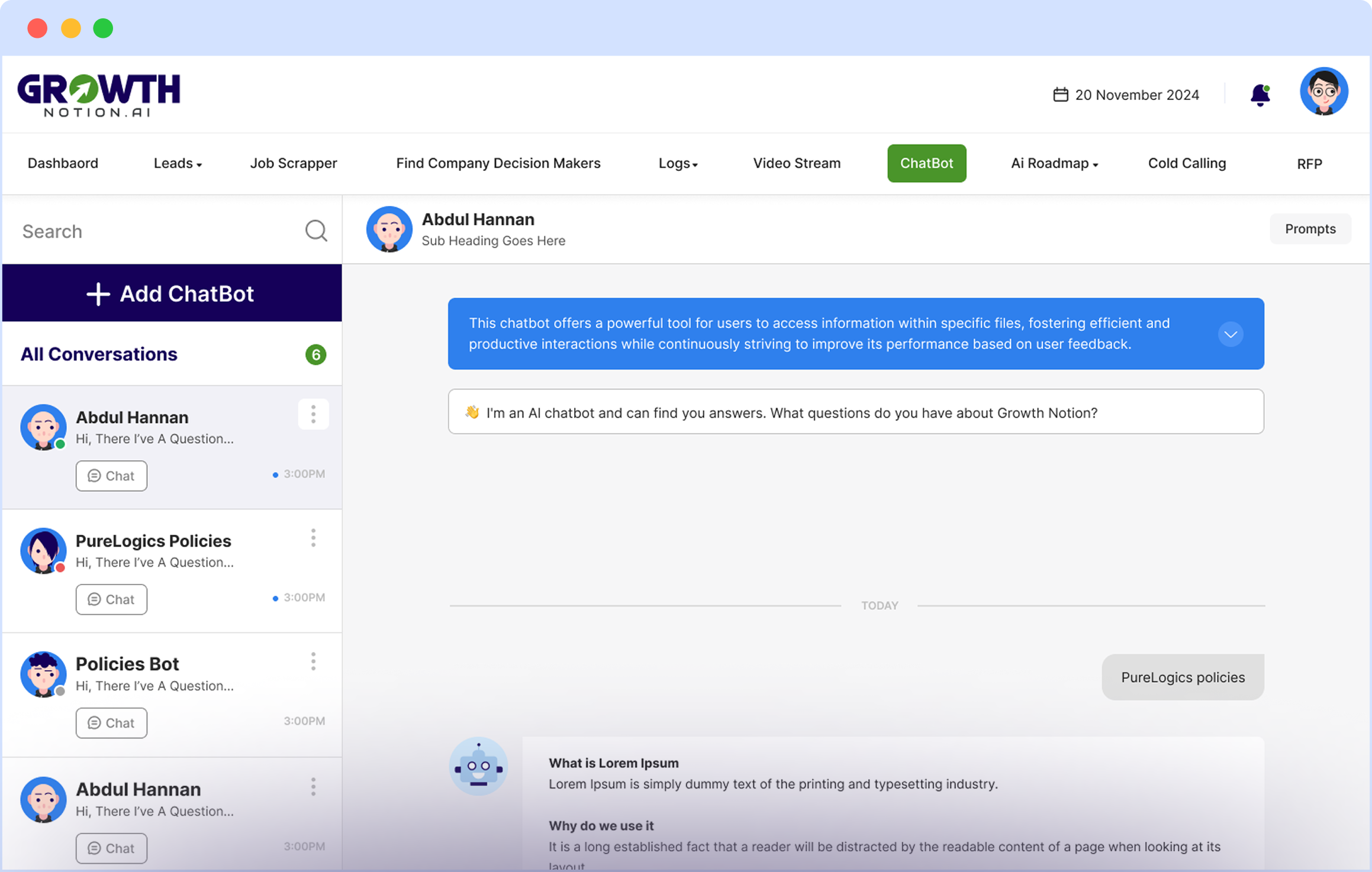Image resolution: width=1372 pixels, height=872 pixels.
Task: Click the Add ChatBot button
Action: coord(172,293)
